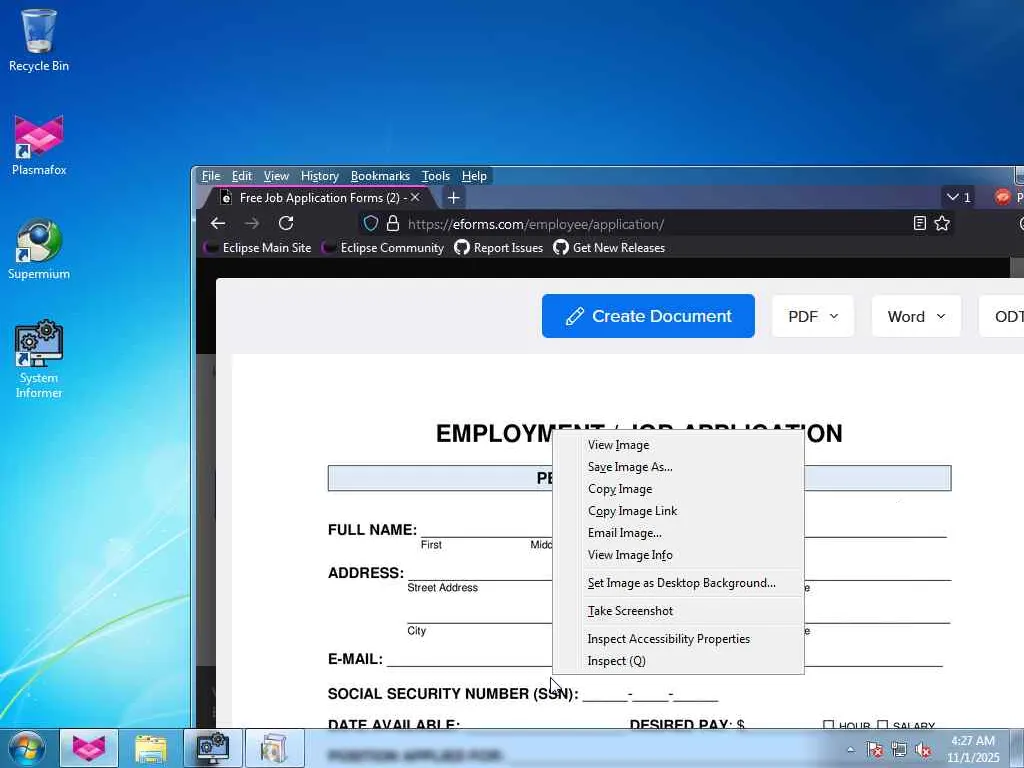
Task: Click the tracking protection shield icon
Action: click(x=370, y=223)
